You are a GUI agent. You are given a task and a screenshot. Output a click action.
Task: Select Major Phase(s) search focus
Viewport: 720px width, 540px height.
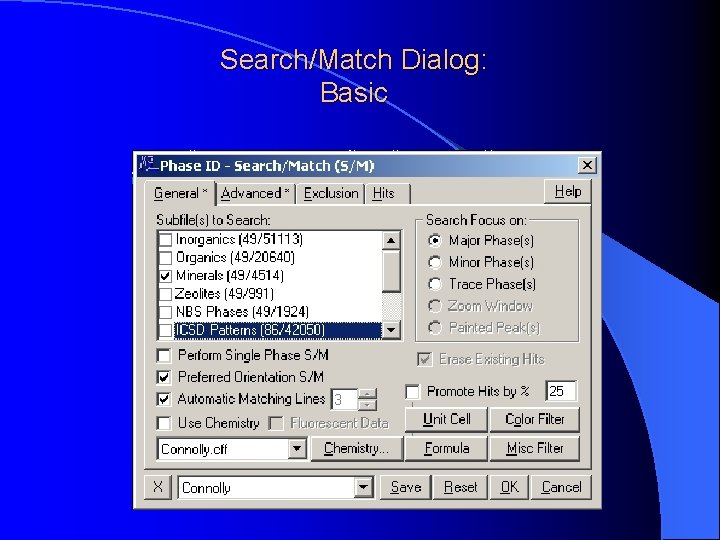(435, 240)
